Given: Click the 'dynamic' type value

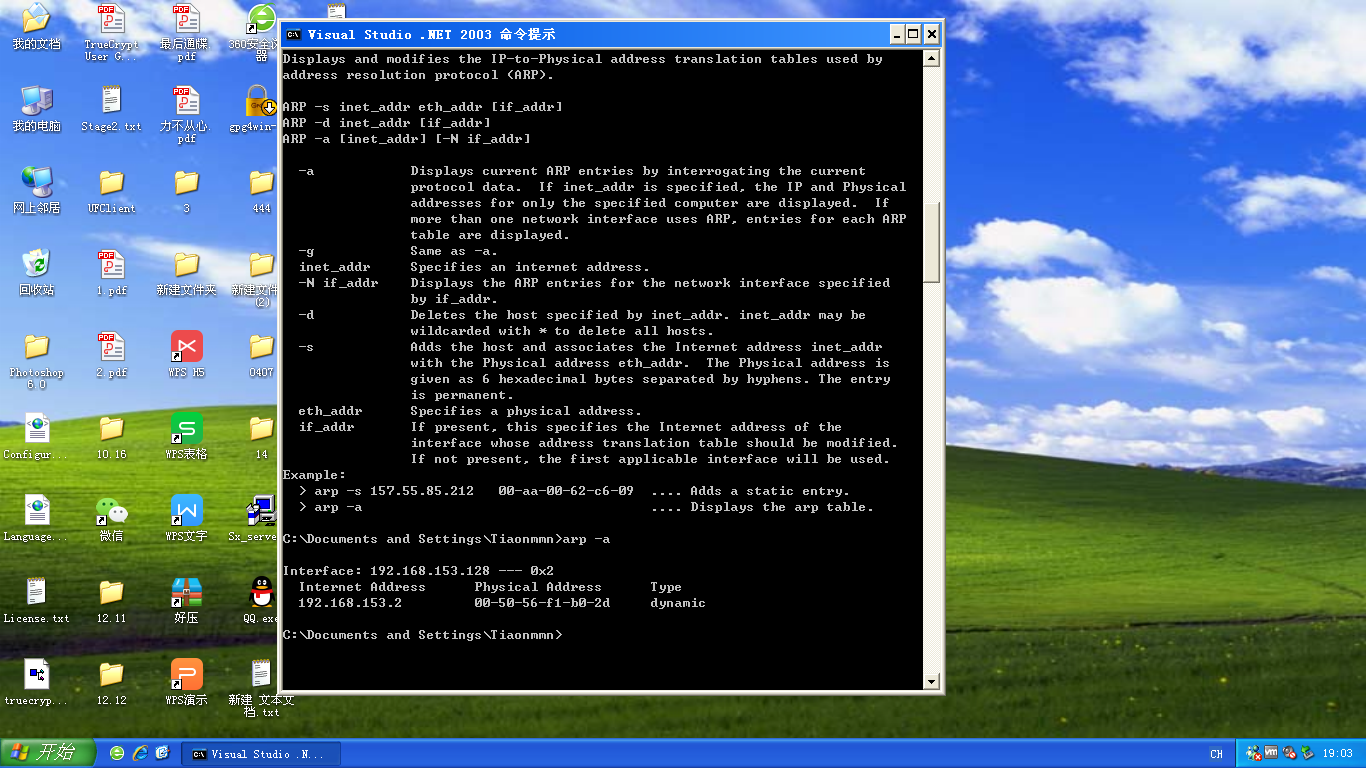Looking at the screenshot, I should pos(678,603).
